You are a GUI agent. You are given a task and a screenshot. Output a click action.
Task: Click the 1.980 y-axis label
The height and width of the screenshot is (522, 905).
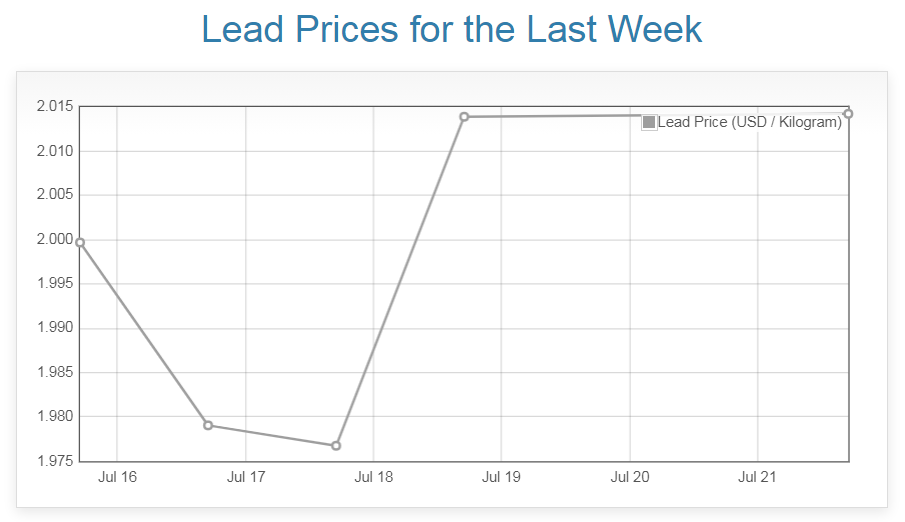[55, 417]
